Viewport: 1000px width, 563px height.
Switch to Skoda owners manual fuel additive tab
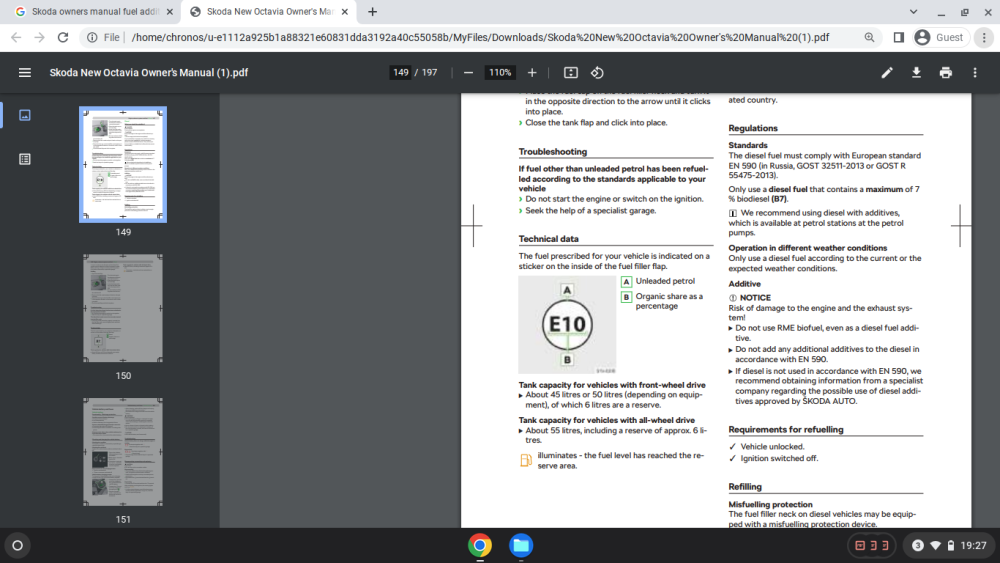pos(94,11)
